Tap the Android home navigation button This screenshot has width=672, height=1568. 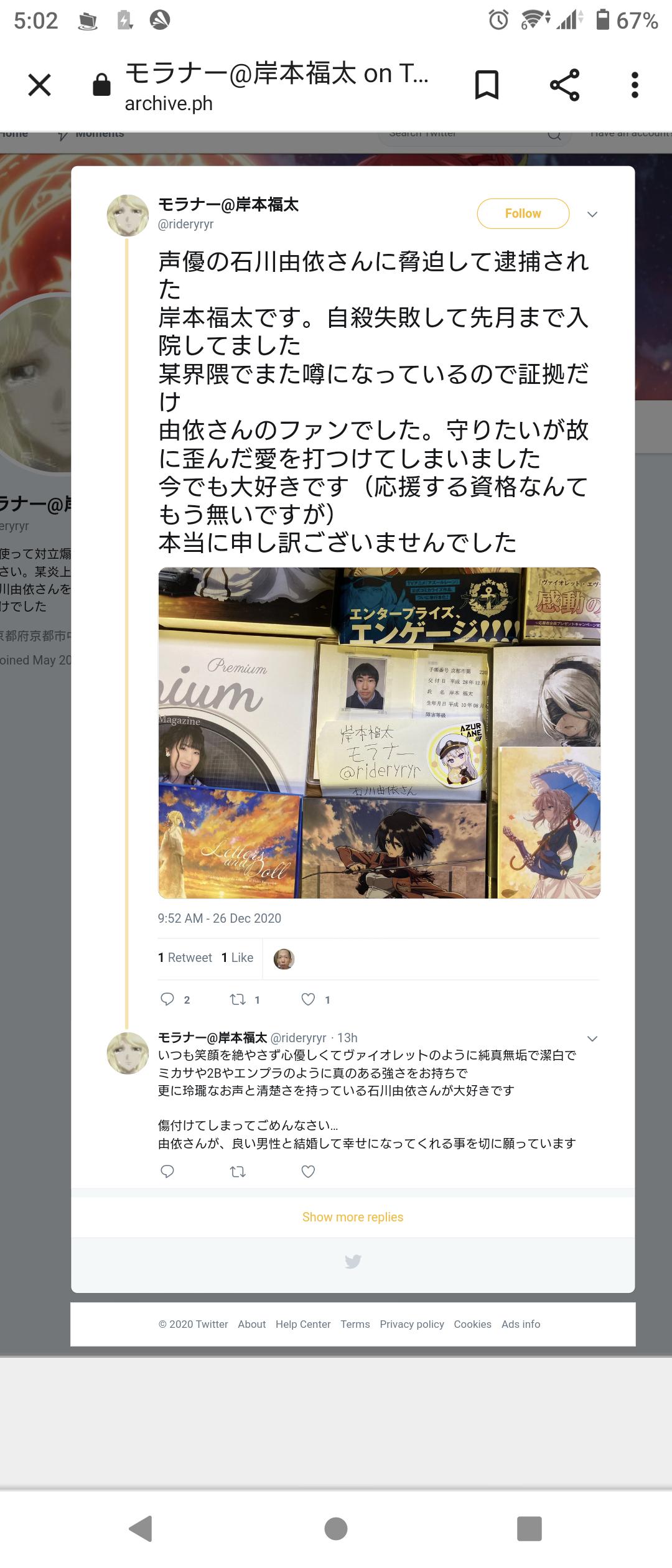tap(336, 1528)
